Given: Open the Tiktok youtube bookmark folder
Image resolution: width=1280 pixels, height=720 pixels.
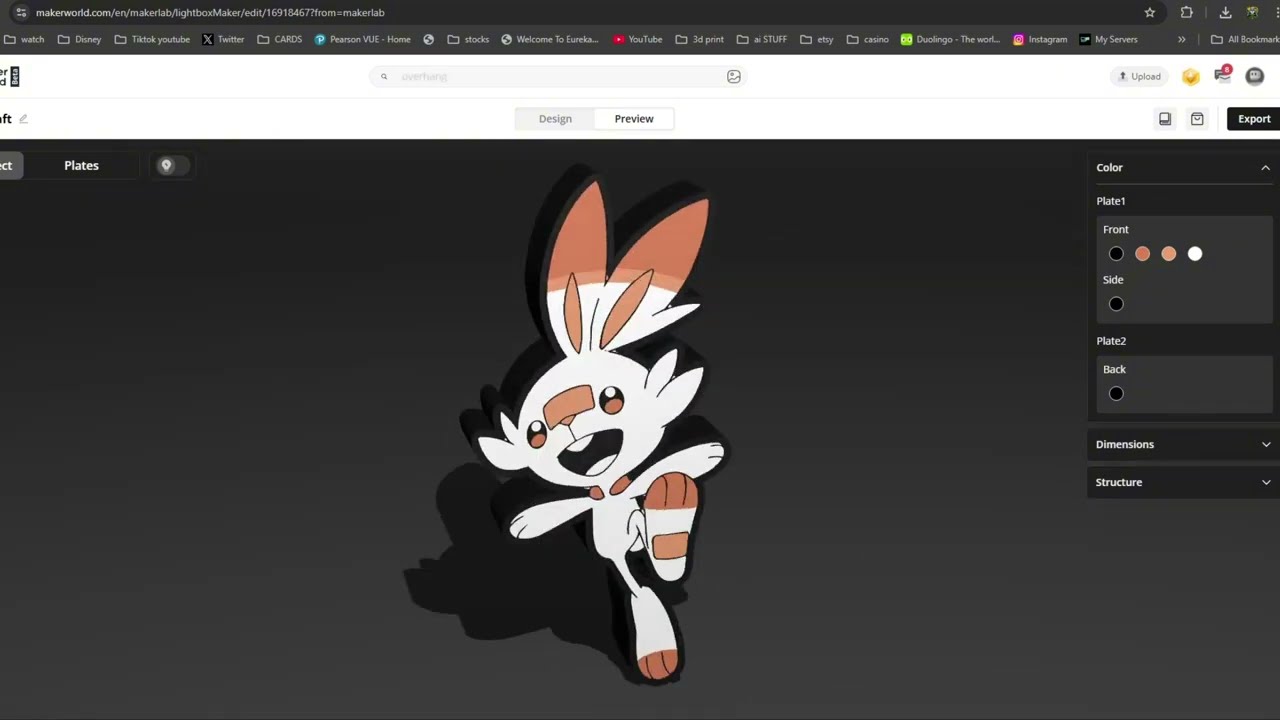Looking at the screenshot, I should pyautogui.click(x=152, y=39).
